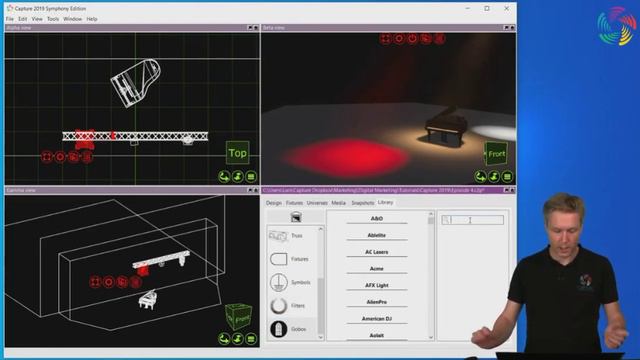Viewport: 640px width, 360px height.
Task: Click red four-arrow move icon in Beta view
Action: click(385, 39)
